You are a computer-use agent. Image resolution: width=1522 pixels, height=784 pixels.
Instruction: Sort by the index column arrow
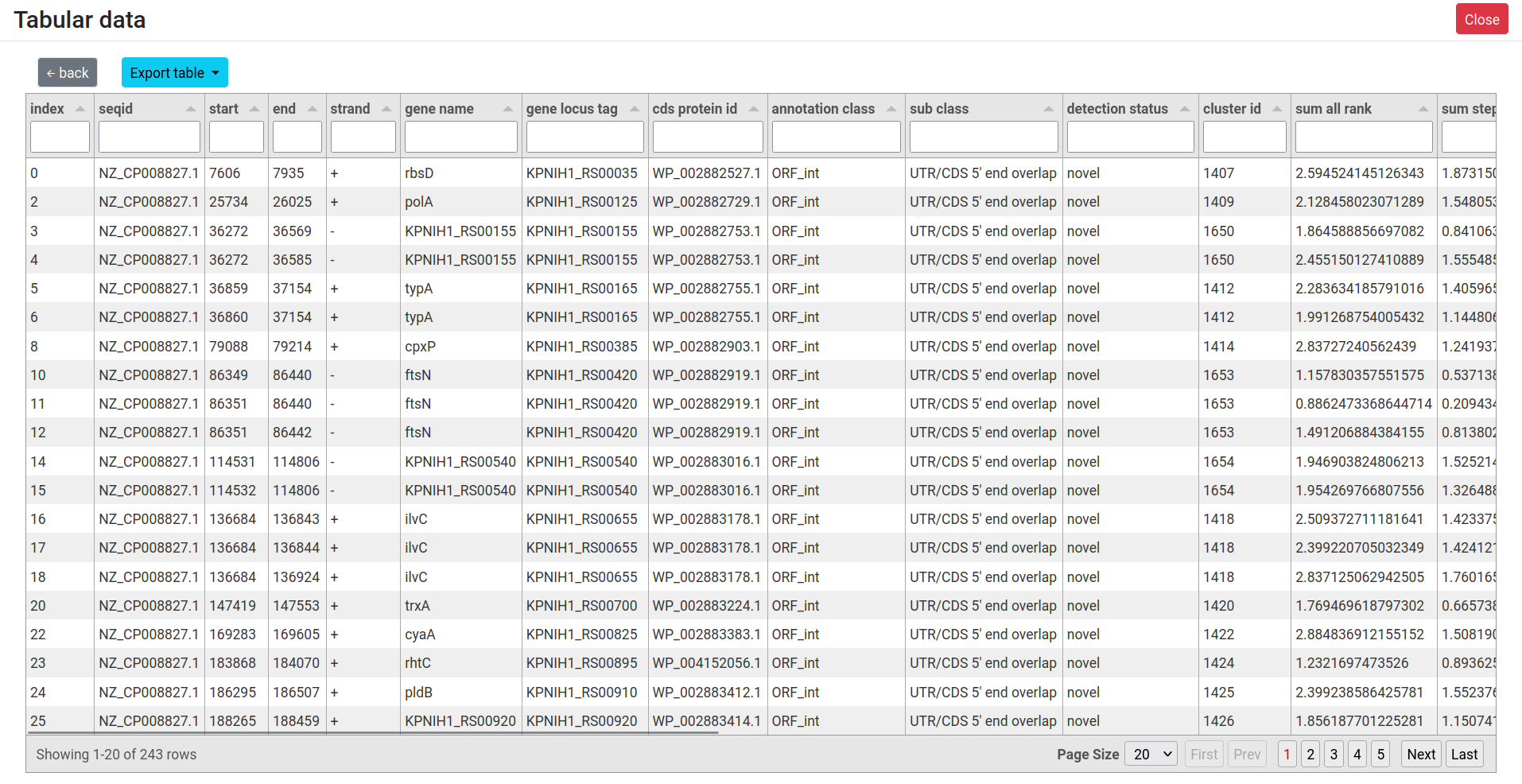[80, 109]
